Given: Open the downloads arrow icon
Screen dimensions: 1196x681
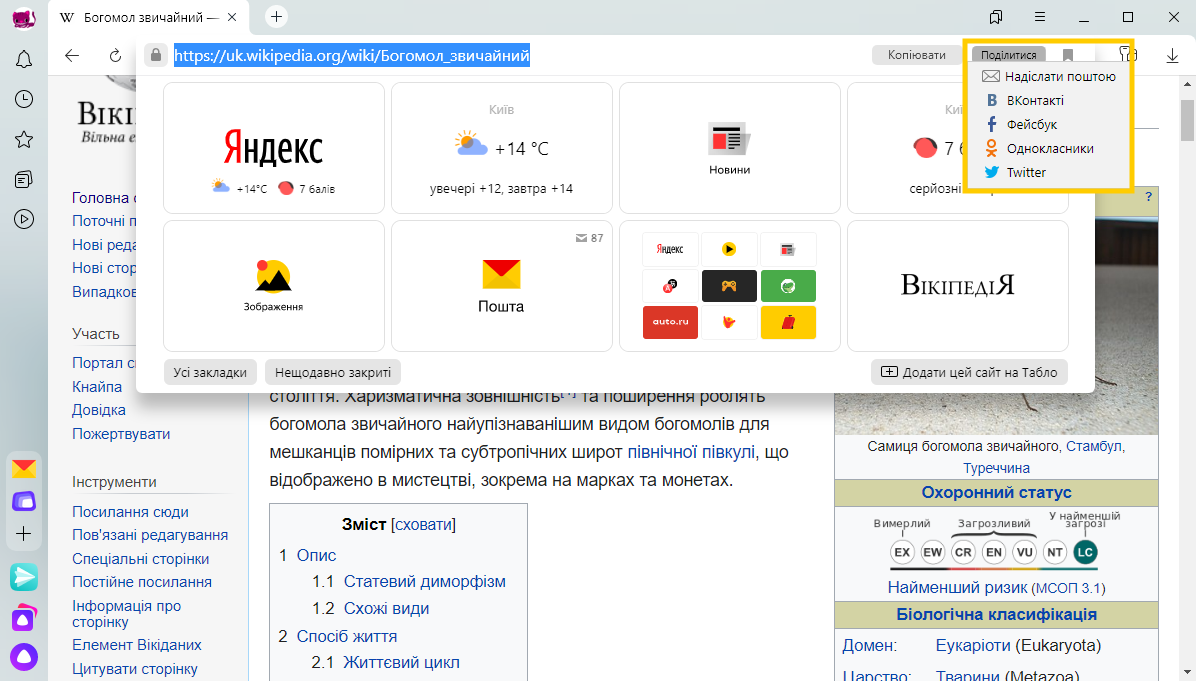Looking at the screenshot, I should click(x=1172, y=56).
